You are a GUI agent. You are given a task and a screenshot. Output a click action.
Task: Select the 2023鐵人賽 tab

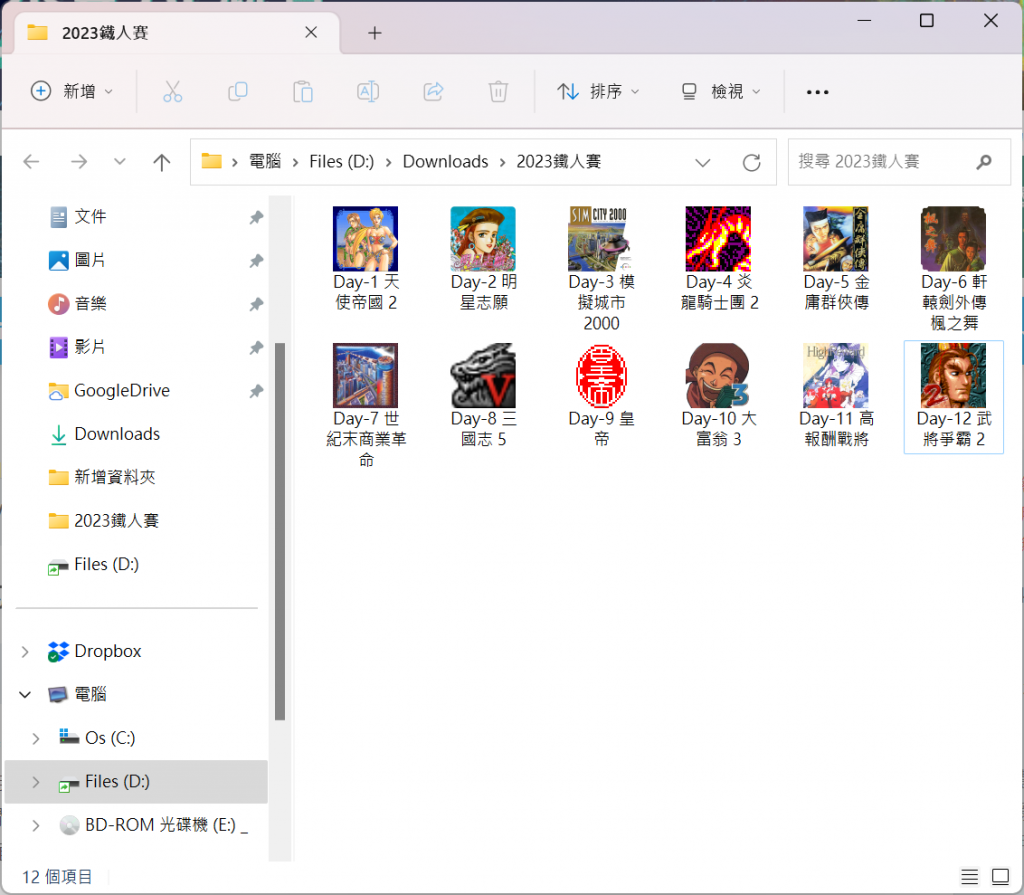click(x=177, y=33)
